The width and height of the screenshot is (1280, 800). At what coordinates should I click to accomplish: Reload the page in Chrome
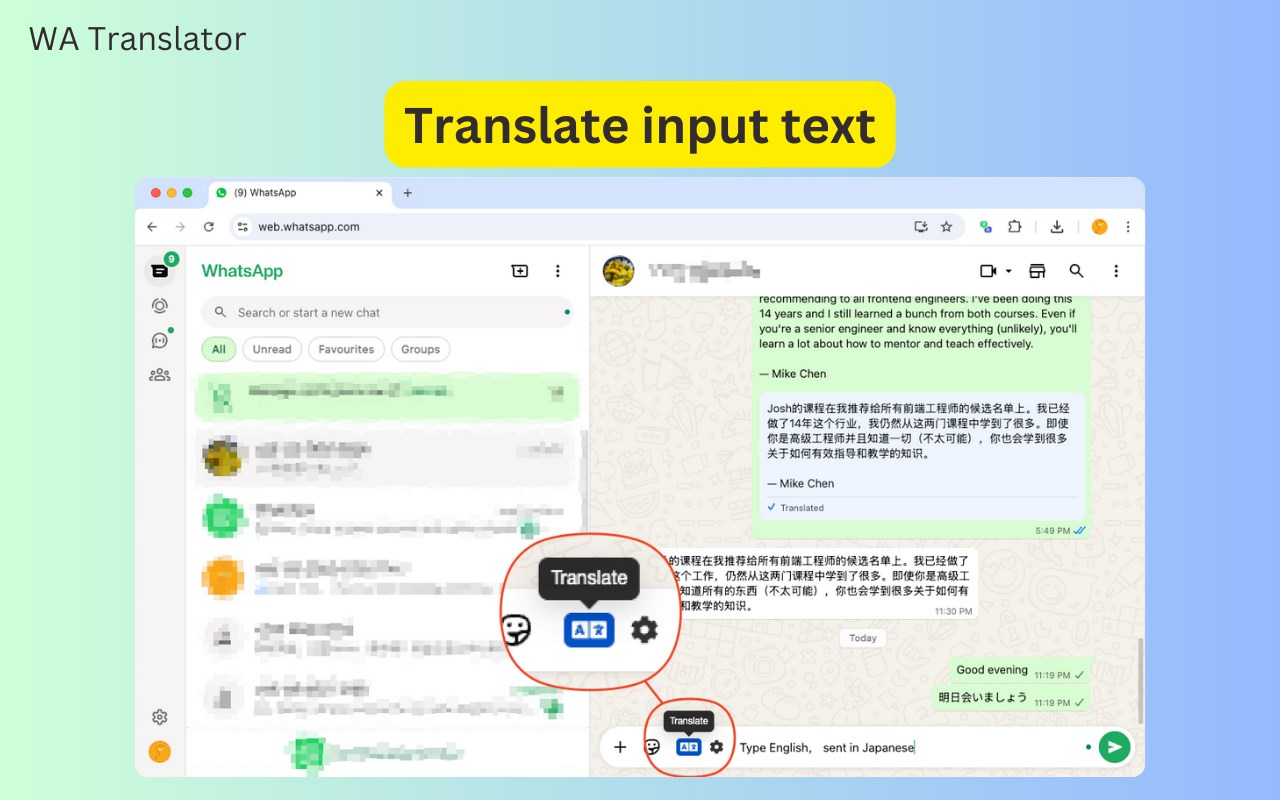(x=208, y=227)
